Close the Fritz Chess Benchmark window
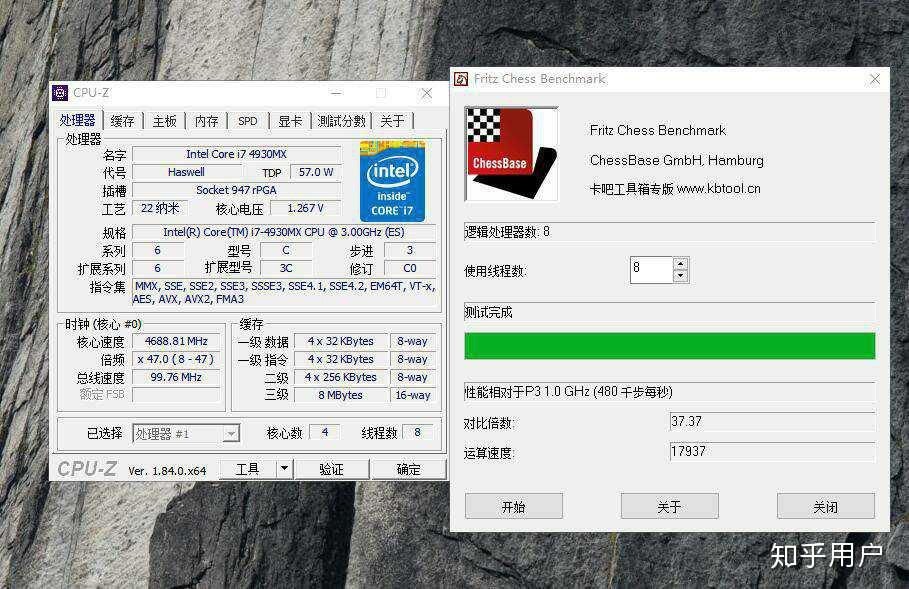 click(875, 79)
